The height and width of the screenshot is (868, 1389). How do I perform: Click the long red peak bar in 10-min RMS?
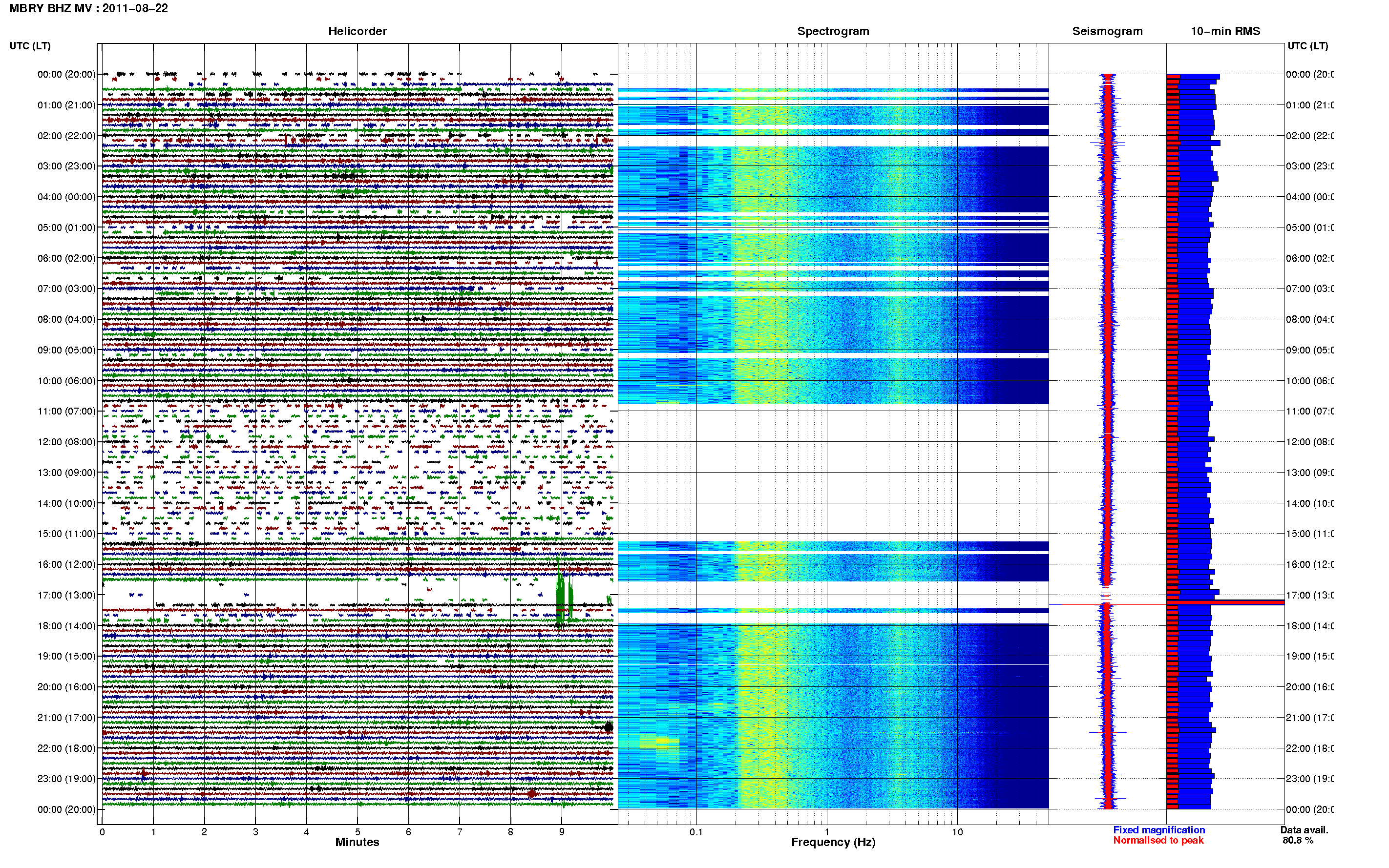click(x=1225, y=602)
